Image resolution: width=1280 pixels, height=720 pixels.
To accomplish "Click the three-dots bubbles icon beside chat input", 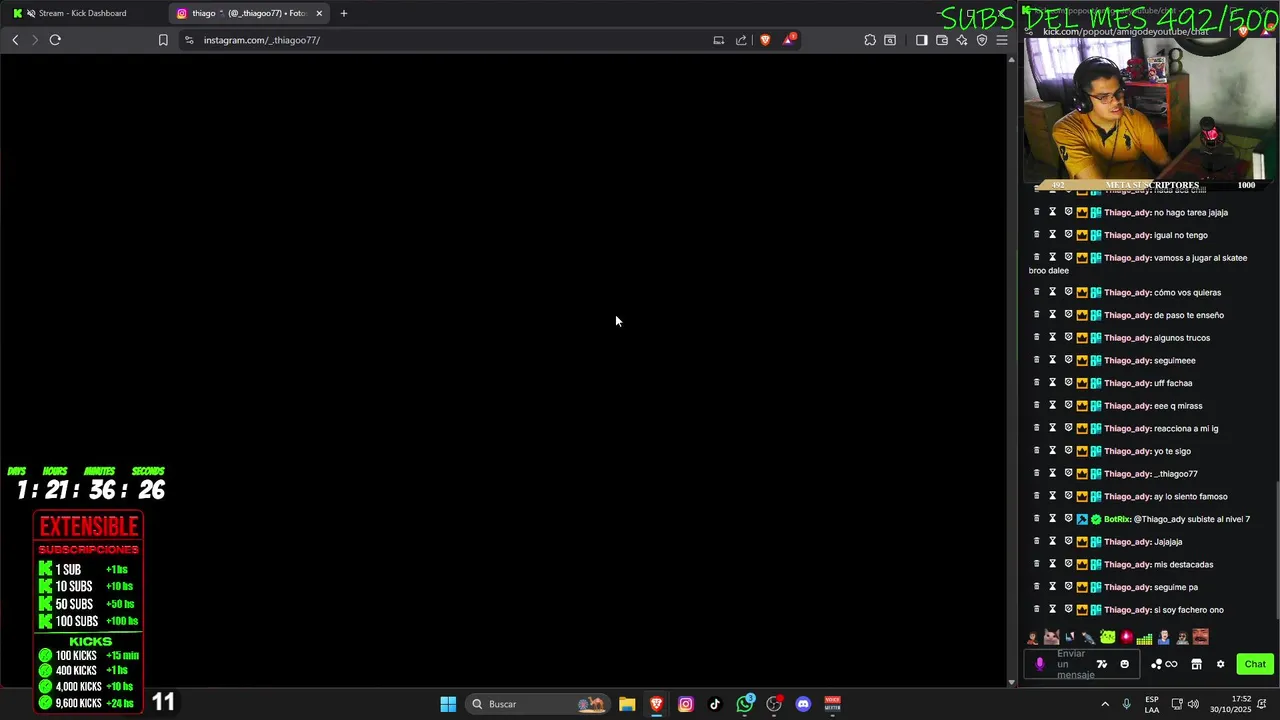I will click(x=1157, y=664).
